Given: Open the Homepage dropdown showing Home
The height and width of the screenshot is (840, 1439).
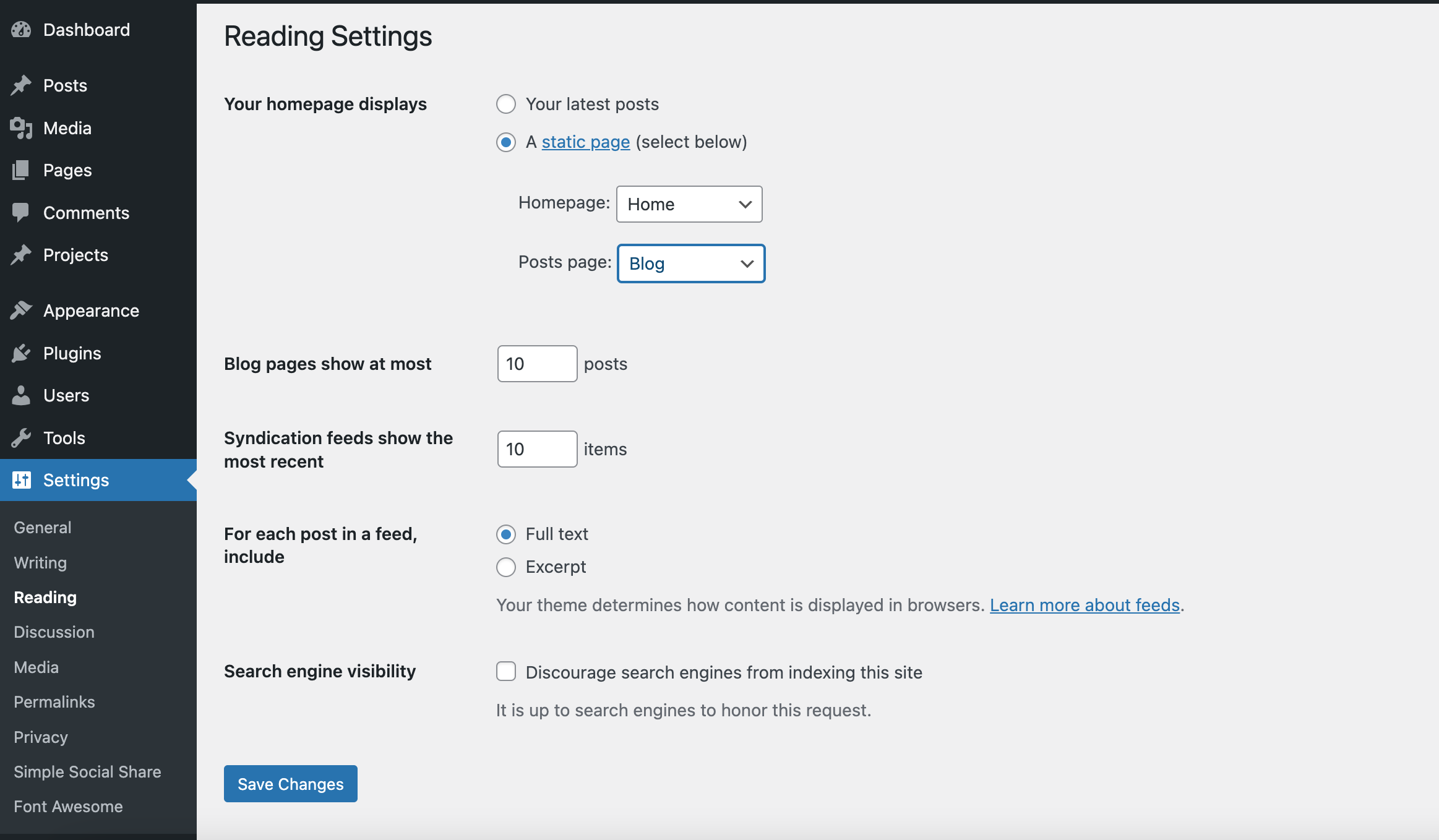Looking at the screenshot, I should point(689,204).
